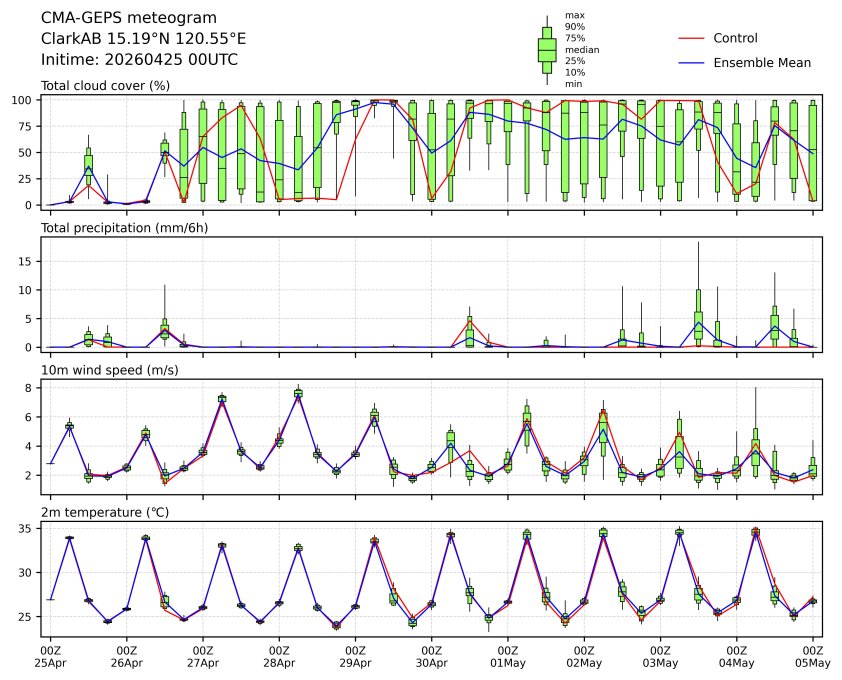842x680 pixels.
Task: Click the 00Z 25Apr x-axis label
Action: (50, 656)
